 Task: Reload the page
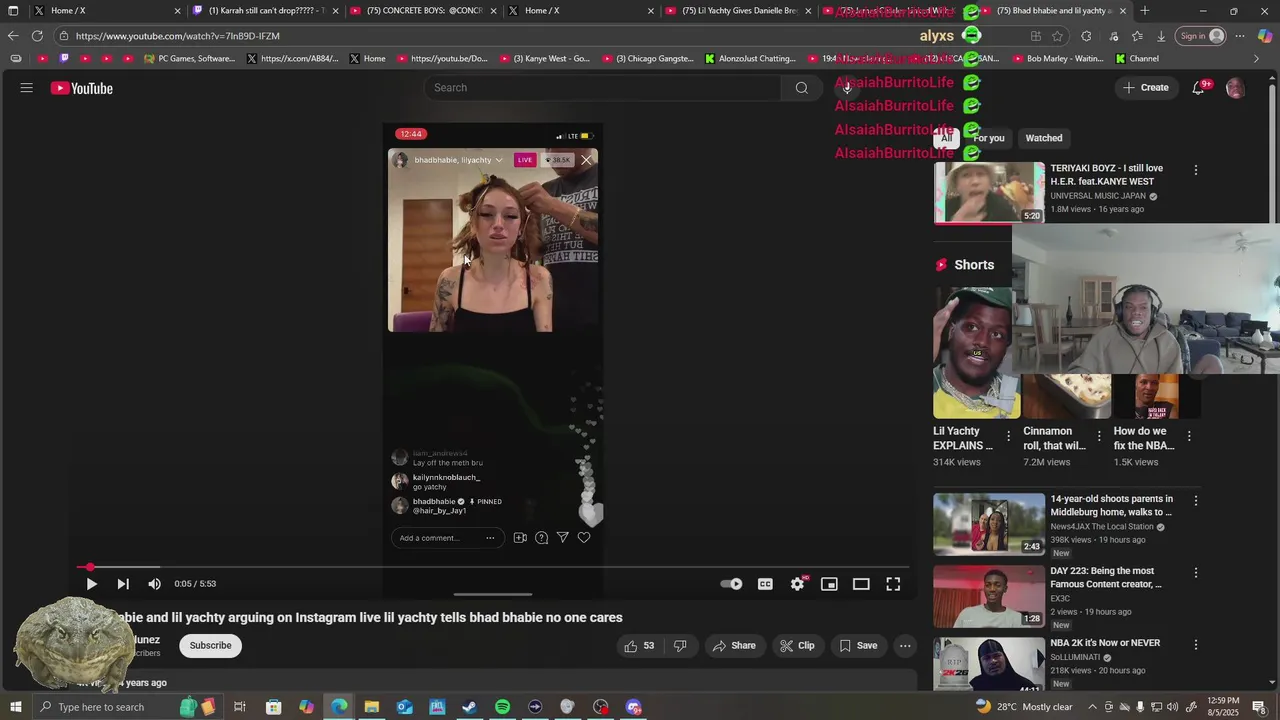pyautogui.click(x=37, y=36)
